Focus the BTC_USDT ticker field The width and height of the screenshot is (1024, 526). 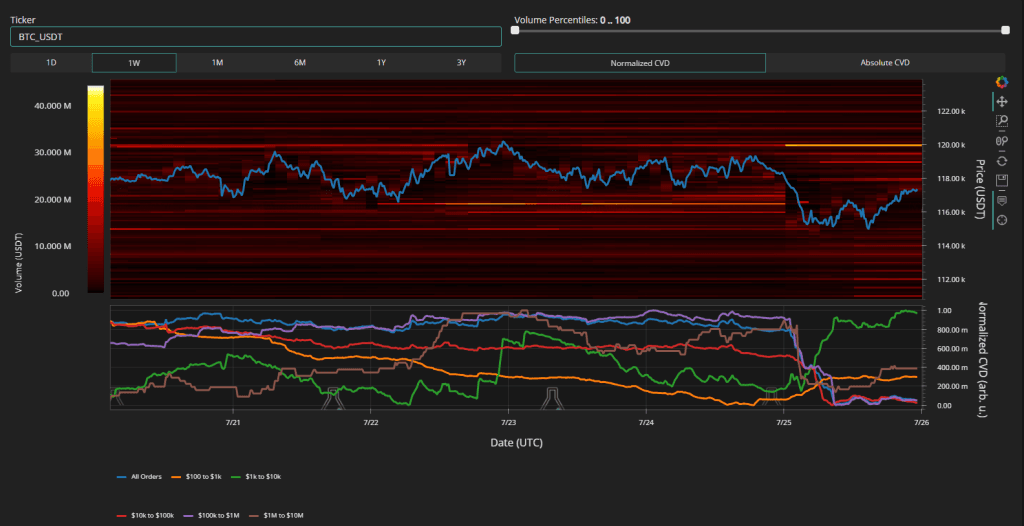[x=256, y=37]
